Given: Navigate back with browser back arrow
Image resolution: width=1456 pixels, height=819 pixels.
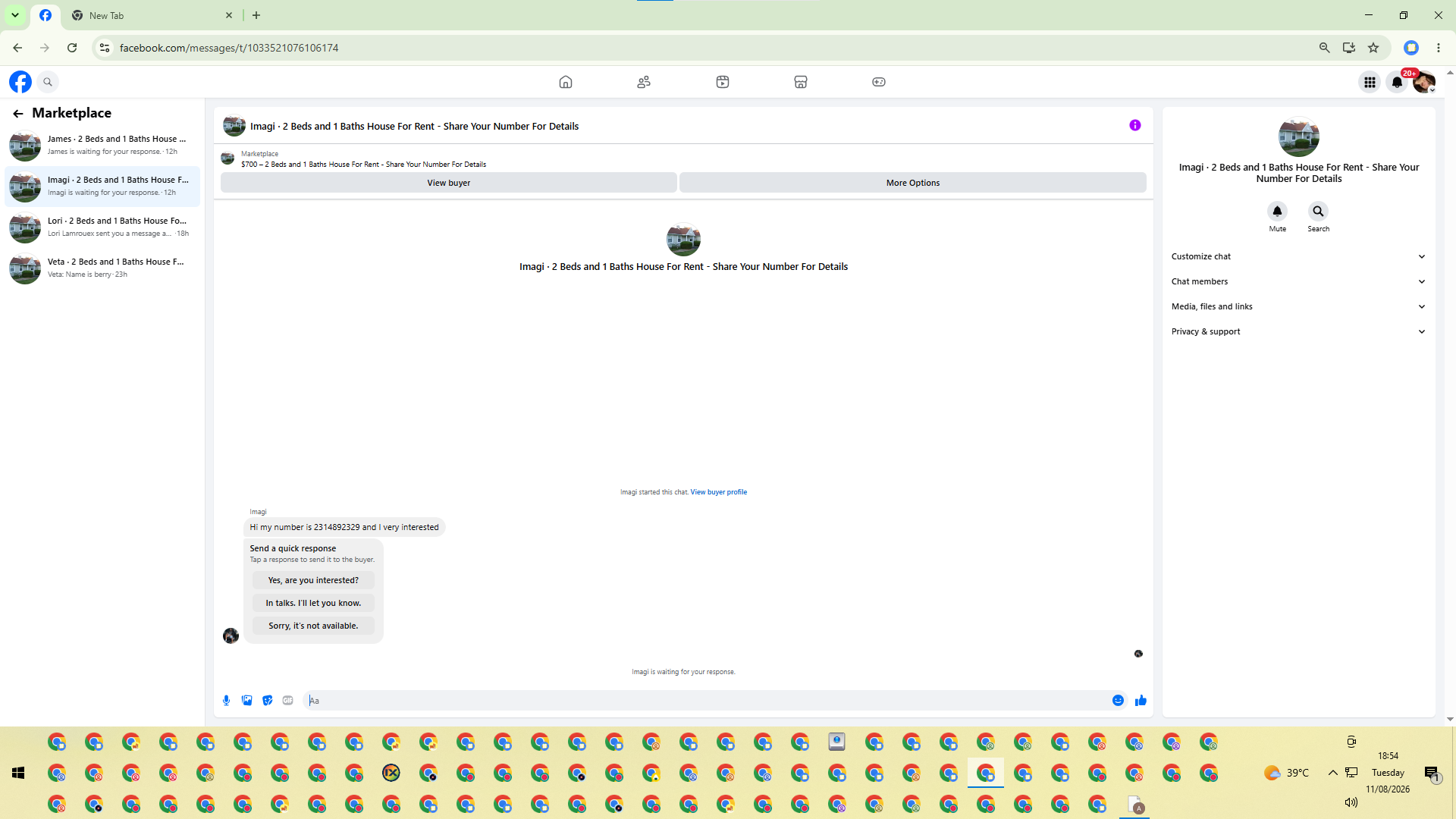Looking at the screenshot, I should click(x=17, y=48).
